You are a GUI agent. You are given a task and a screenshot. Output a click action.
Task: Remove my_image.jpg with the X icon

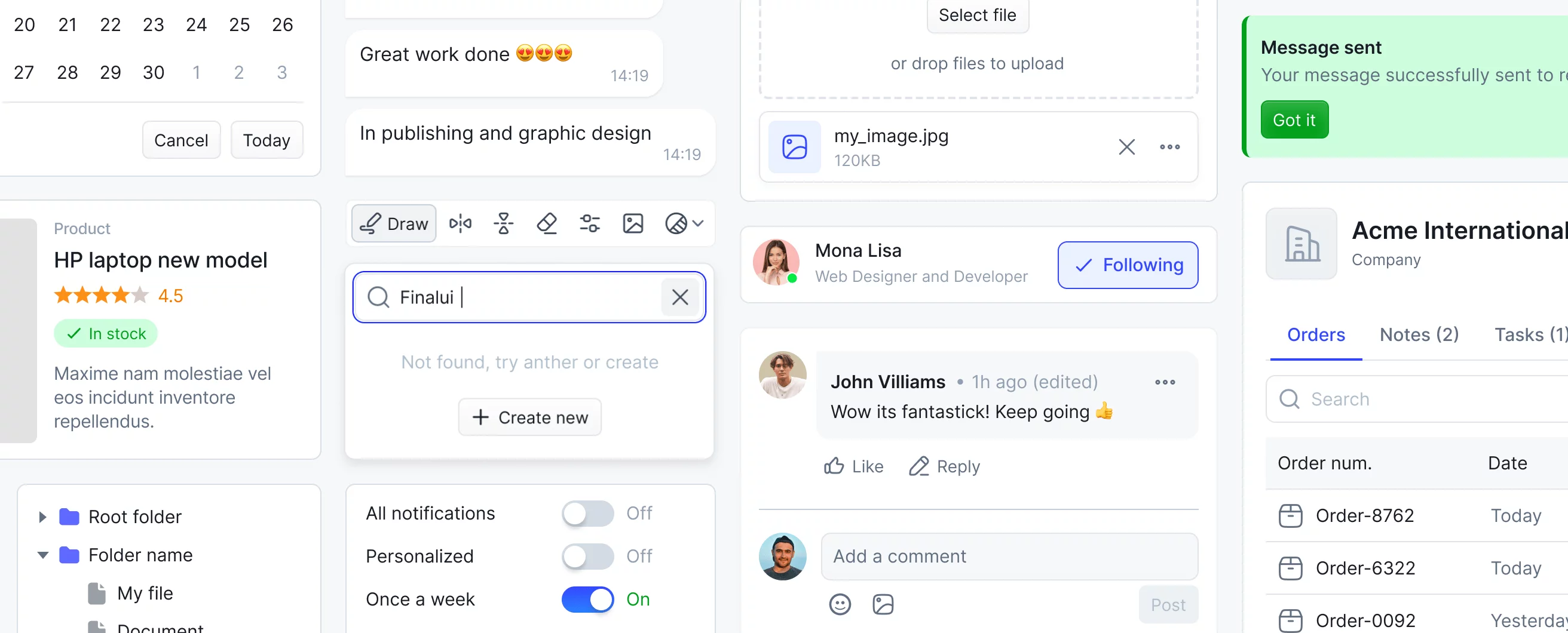1126,146
